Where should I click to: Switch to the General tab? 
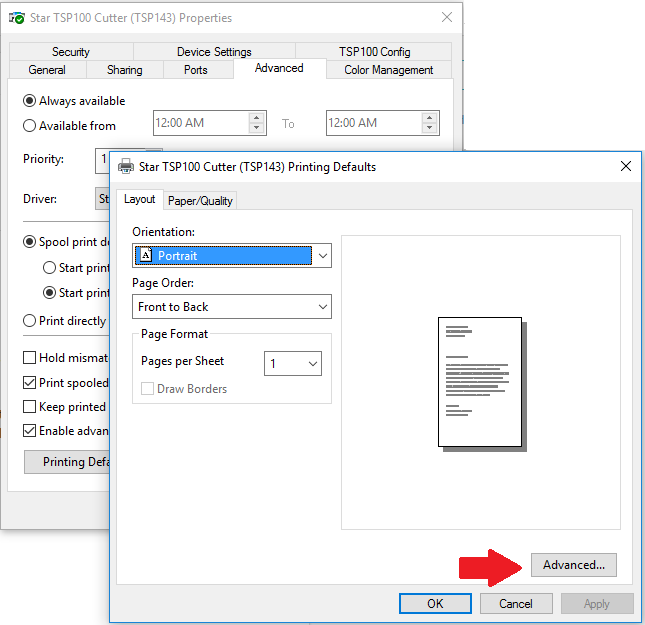[x=47, y=70]
